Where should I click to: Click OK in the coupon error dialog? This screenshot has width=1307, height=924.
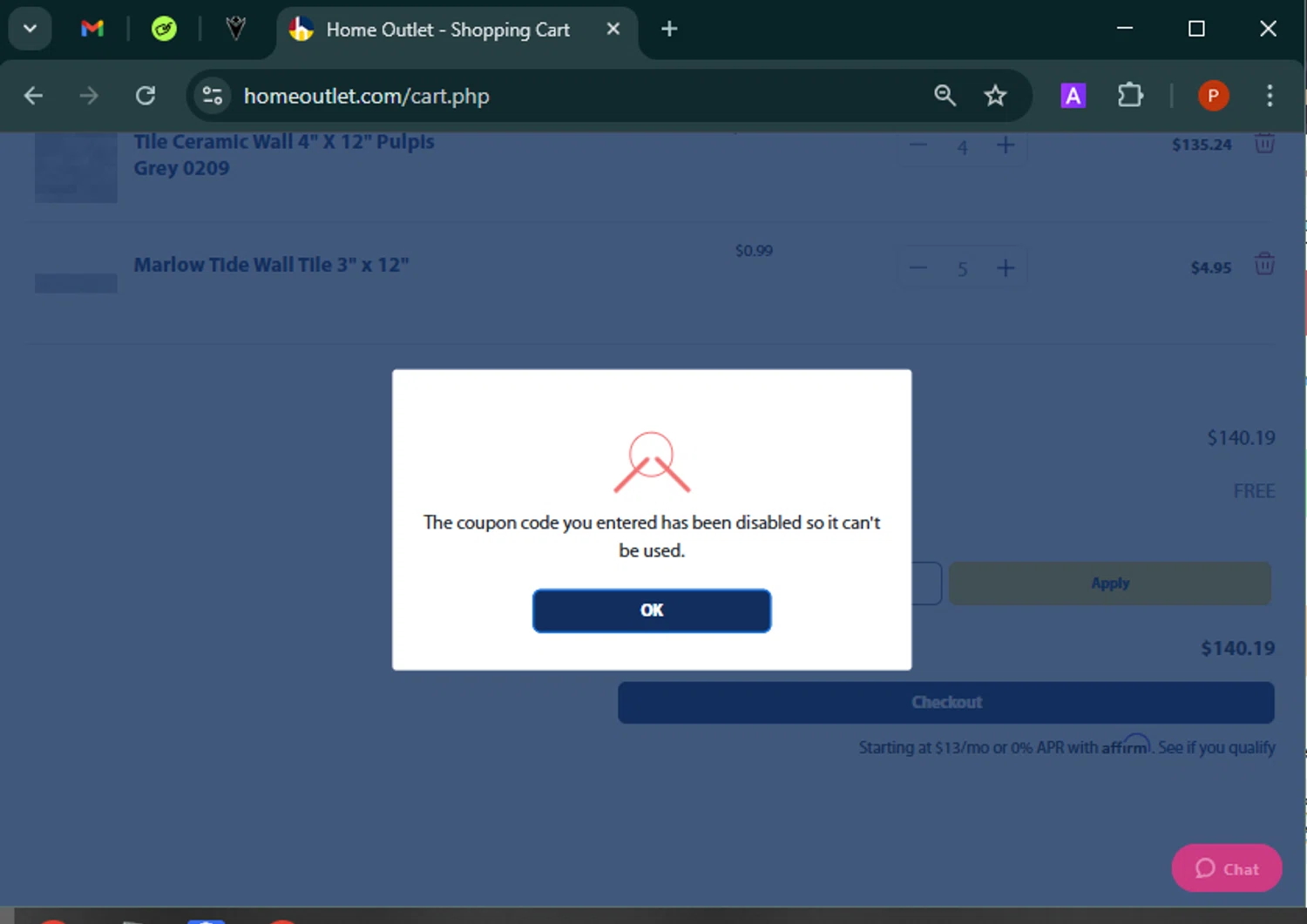651,610
